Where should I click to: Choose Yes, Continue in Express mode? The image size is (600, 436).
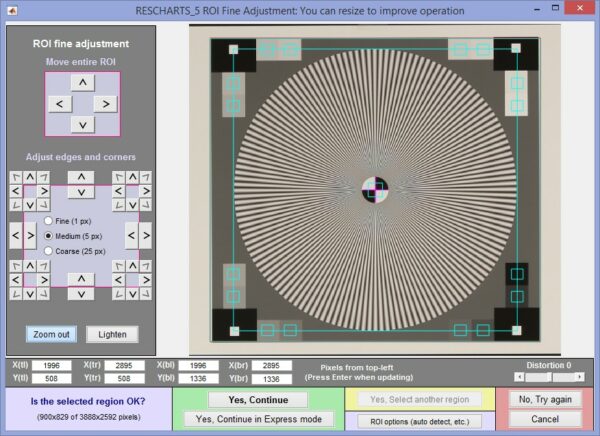coord(258,419)
